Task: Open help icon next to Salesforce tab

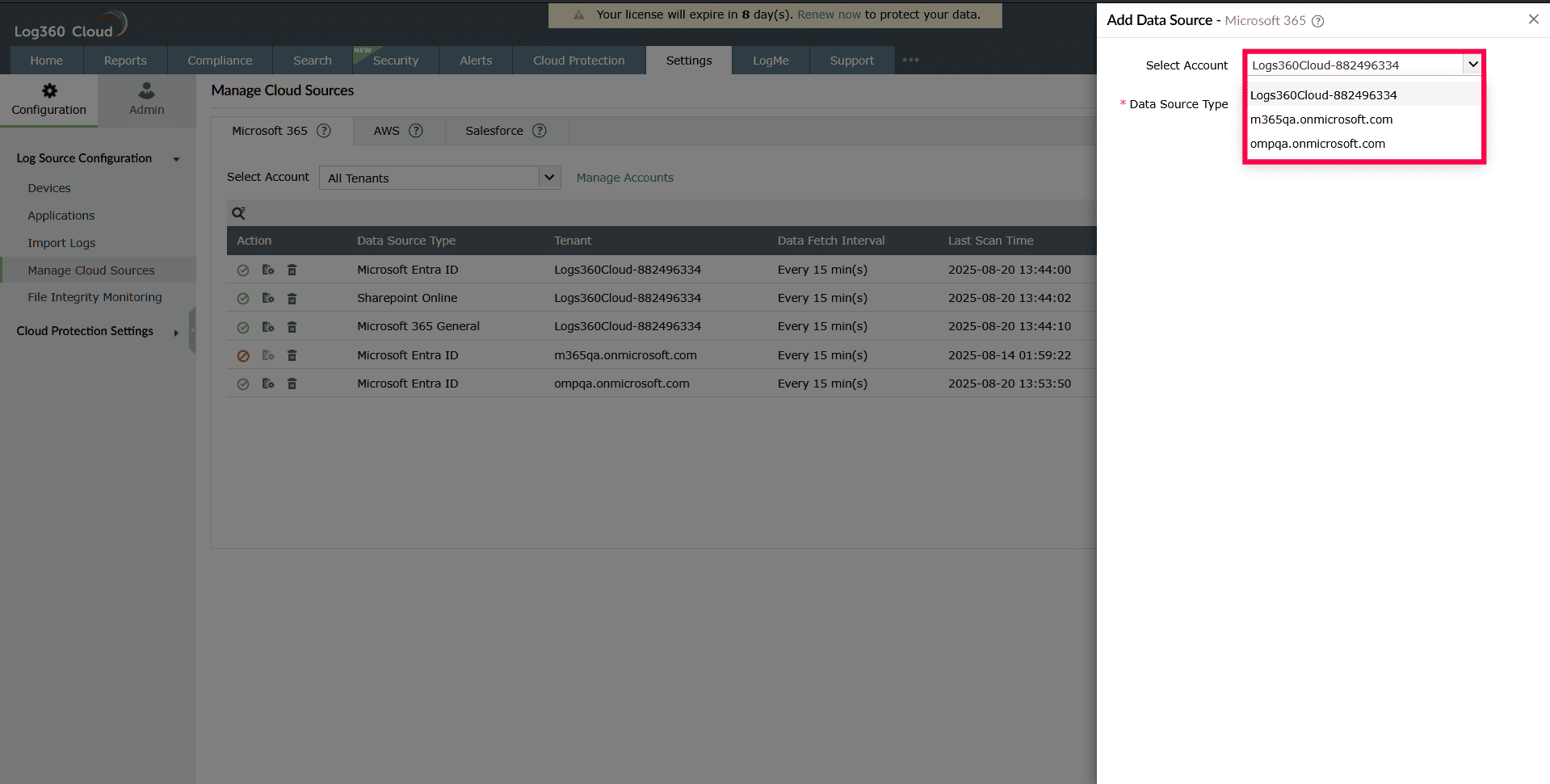Action: point(540,131)
